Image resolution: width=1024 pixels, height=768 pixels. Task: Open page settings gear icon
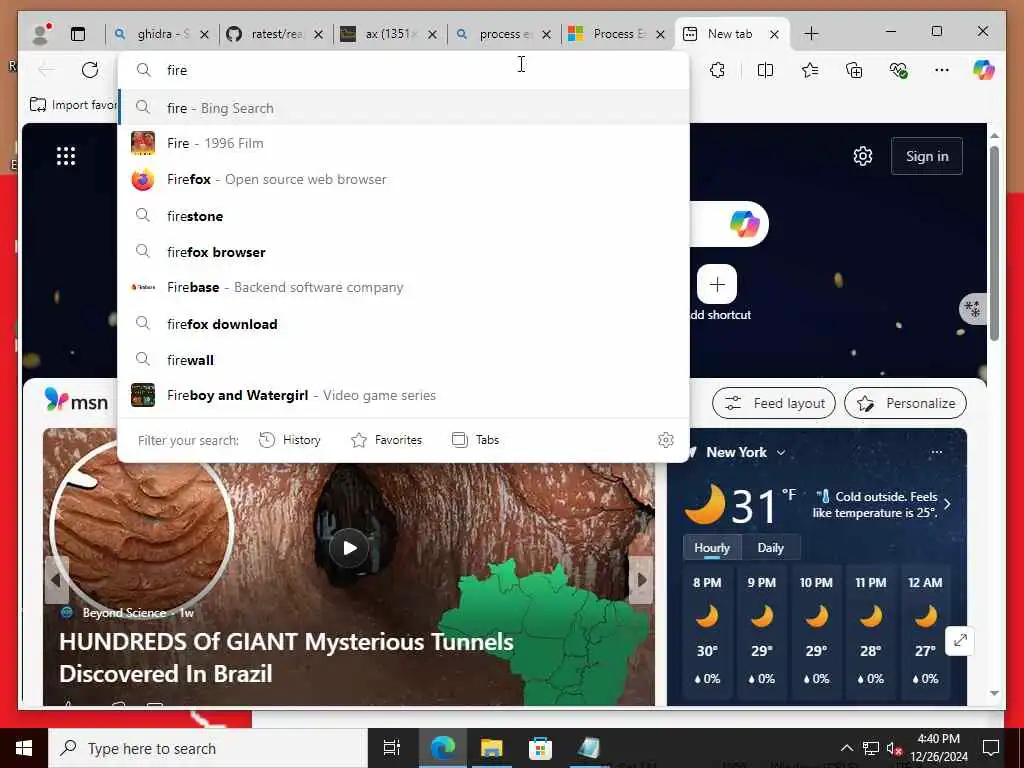click(863, 156)
